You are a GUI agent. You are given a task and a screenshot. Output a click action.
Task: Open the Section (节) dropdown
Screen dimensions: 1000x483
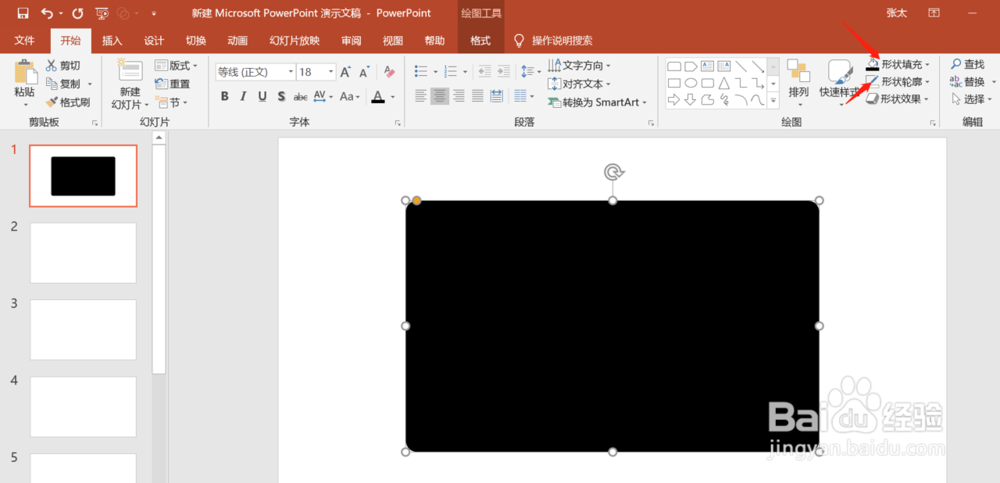click(x=171, y=102)
